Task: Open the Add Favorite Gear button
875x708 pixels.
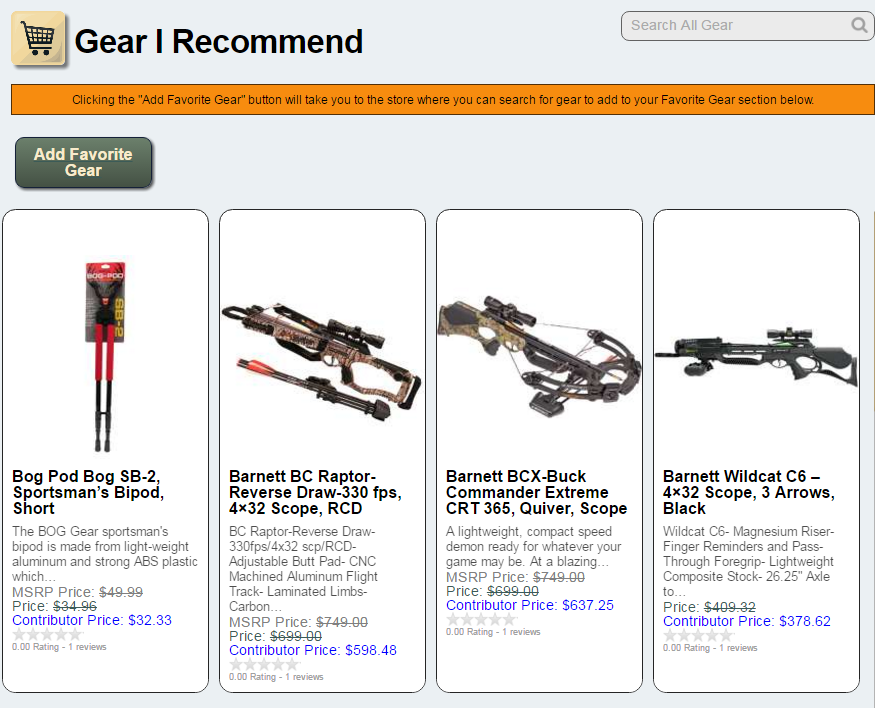Action: tap(83, 162)
